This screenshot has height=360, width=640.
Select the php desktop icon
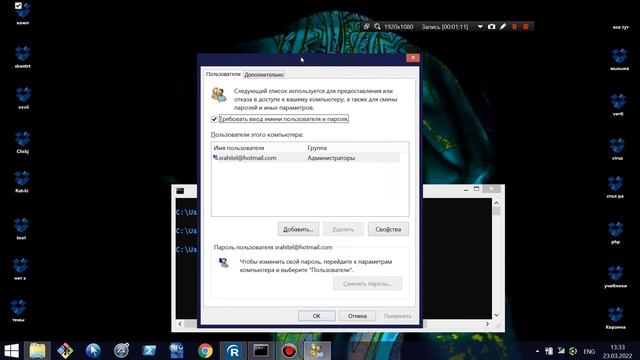(616, 233)
